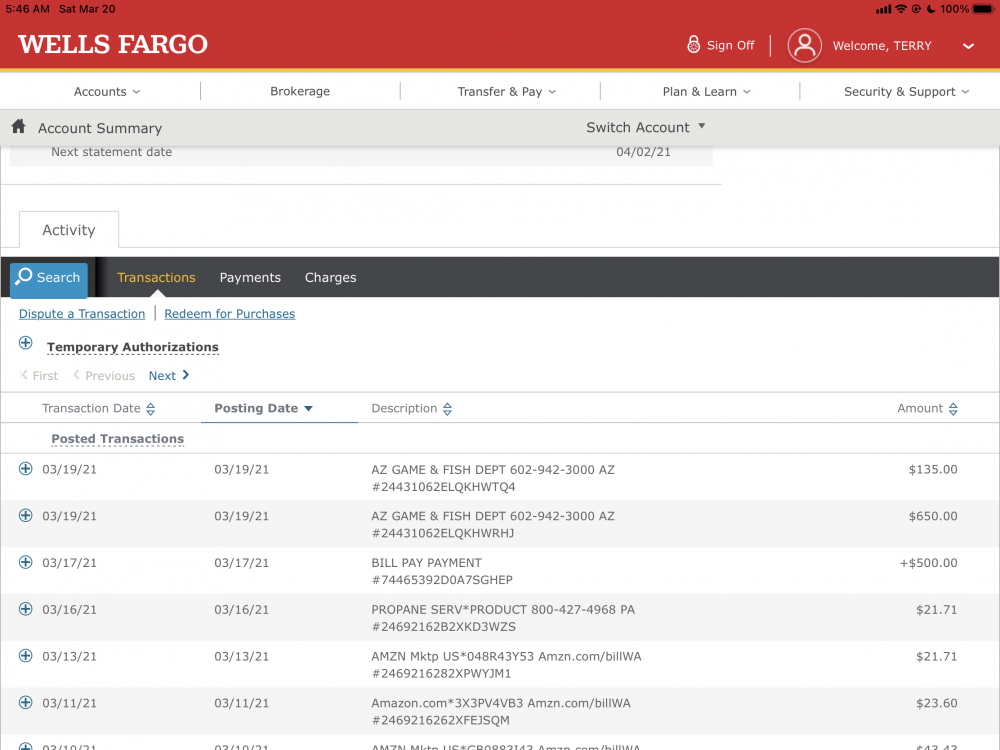Expand the Propane Serv transaction row
The width and height of the screenshot is (1000, 750).
coord(26,609)
